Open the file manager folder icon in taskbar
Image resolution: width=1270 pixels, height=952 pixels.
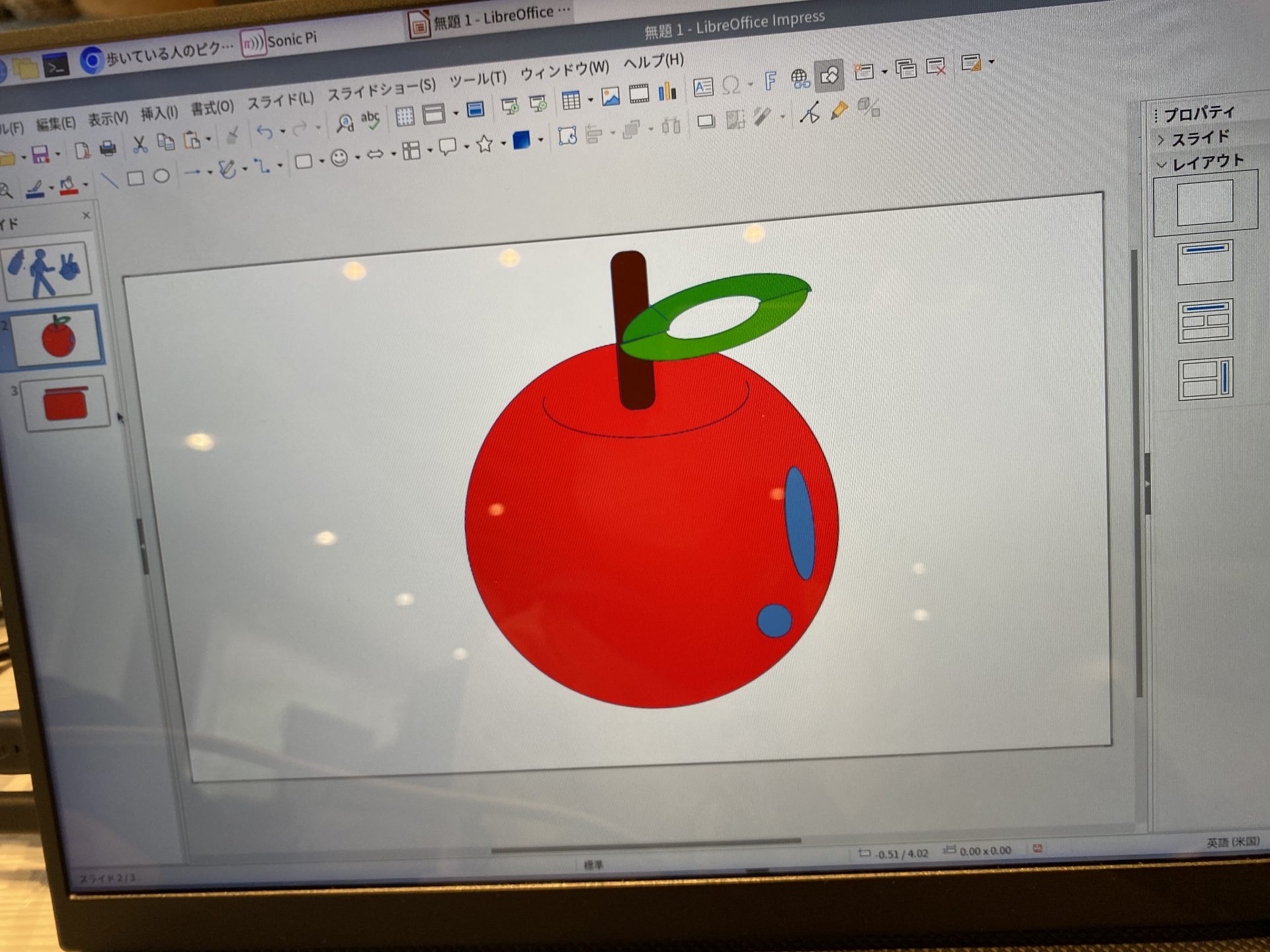[x=25, y=68]
